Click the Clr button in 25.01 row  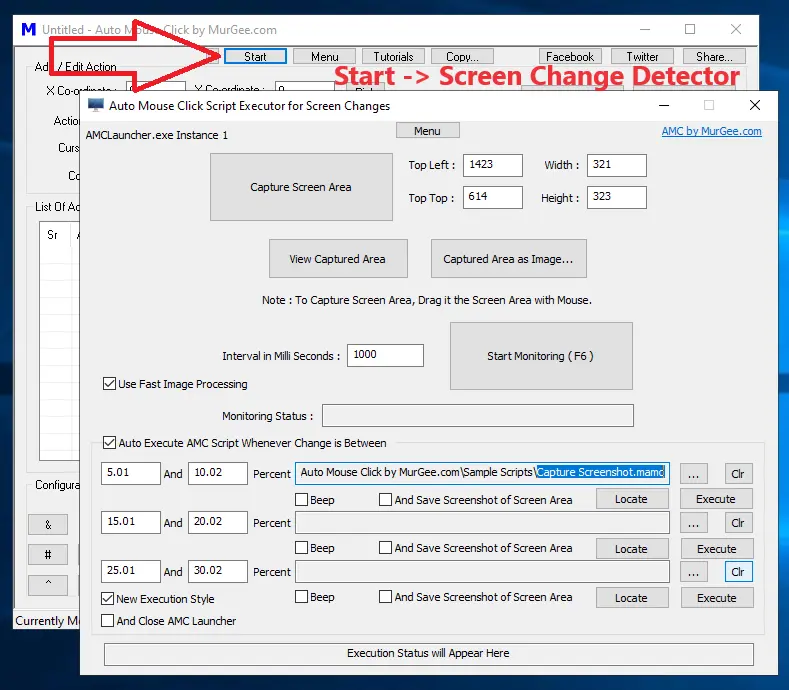738,572
